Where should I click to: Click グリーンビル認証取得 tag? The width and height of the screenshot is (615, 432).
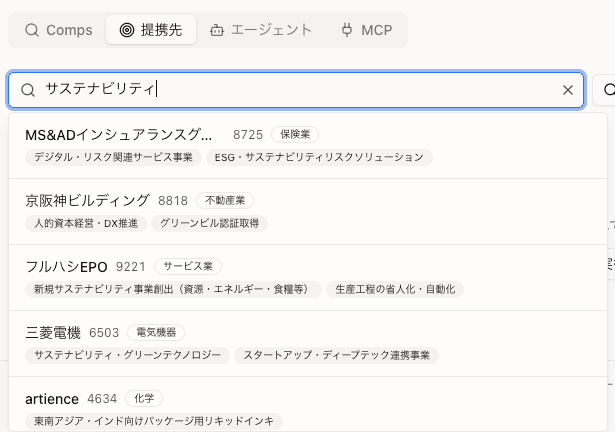pyautogui.click(x=209, y=223)
